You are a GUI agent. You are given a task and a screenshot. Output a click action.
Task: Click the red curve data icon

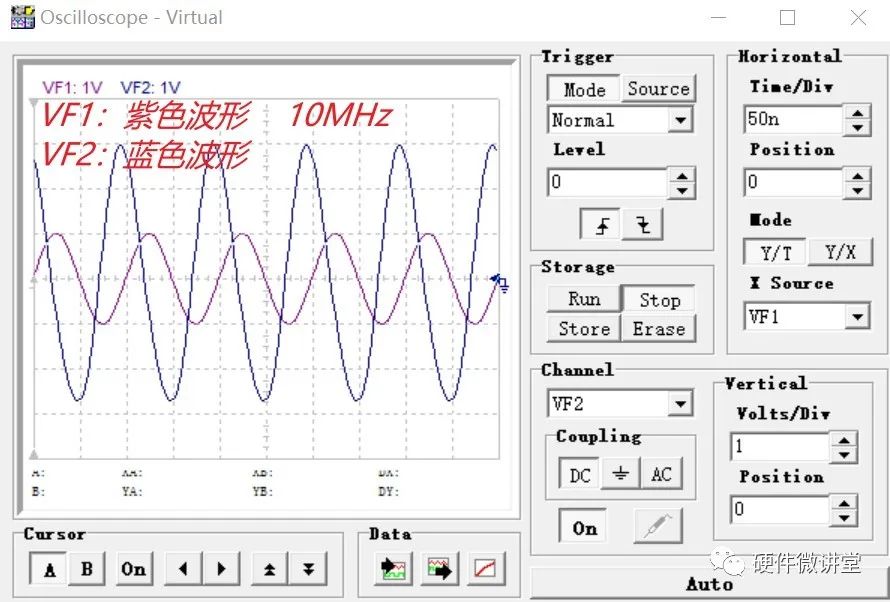click(x=484, y=569)
